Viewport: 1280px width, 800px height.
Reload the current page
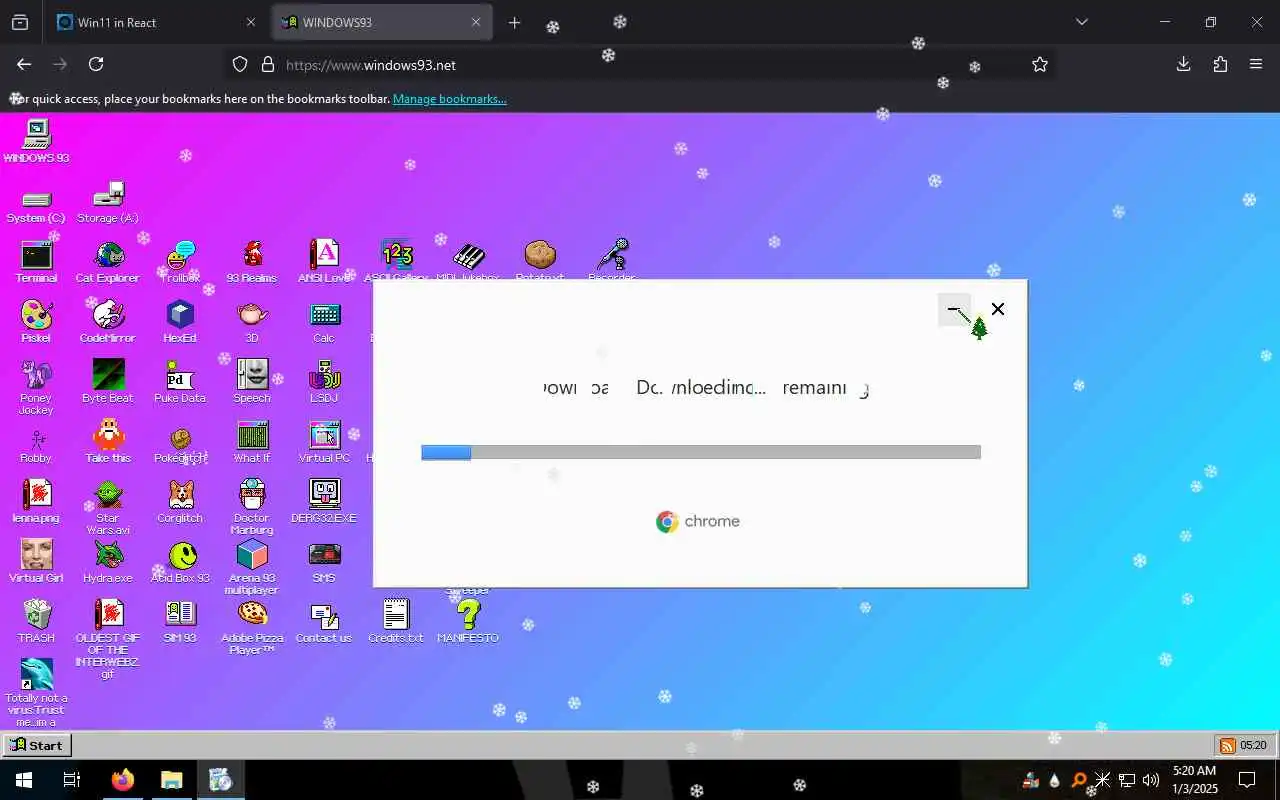tap(96, 64)
